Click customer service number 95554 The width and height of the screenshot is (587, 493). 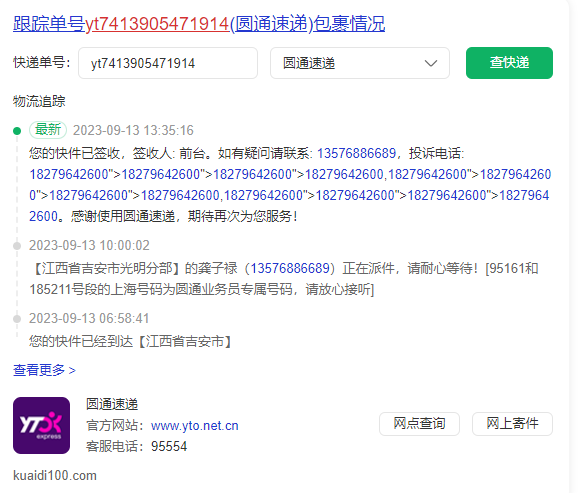169,446
